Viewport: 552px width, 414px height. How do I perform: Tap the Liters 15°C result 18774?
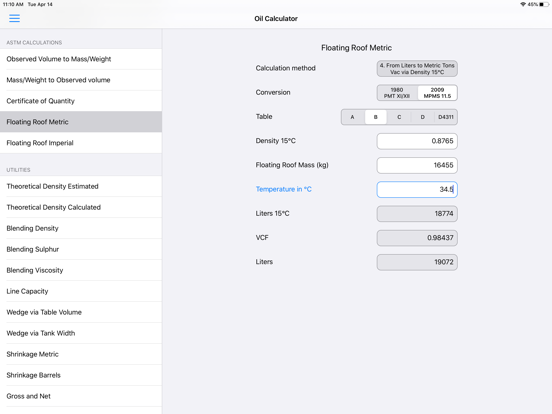(x=417, y=214)
